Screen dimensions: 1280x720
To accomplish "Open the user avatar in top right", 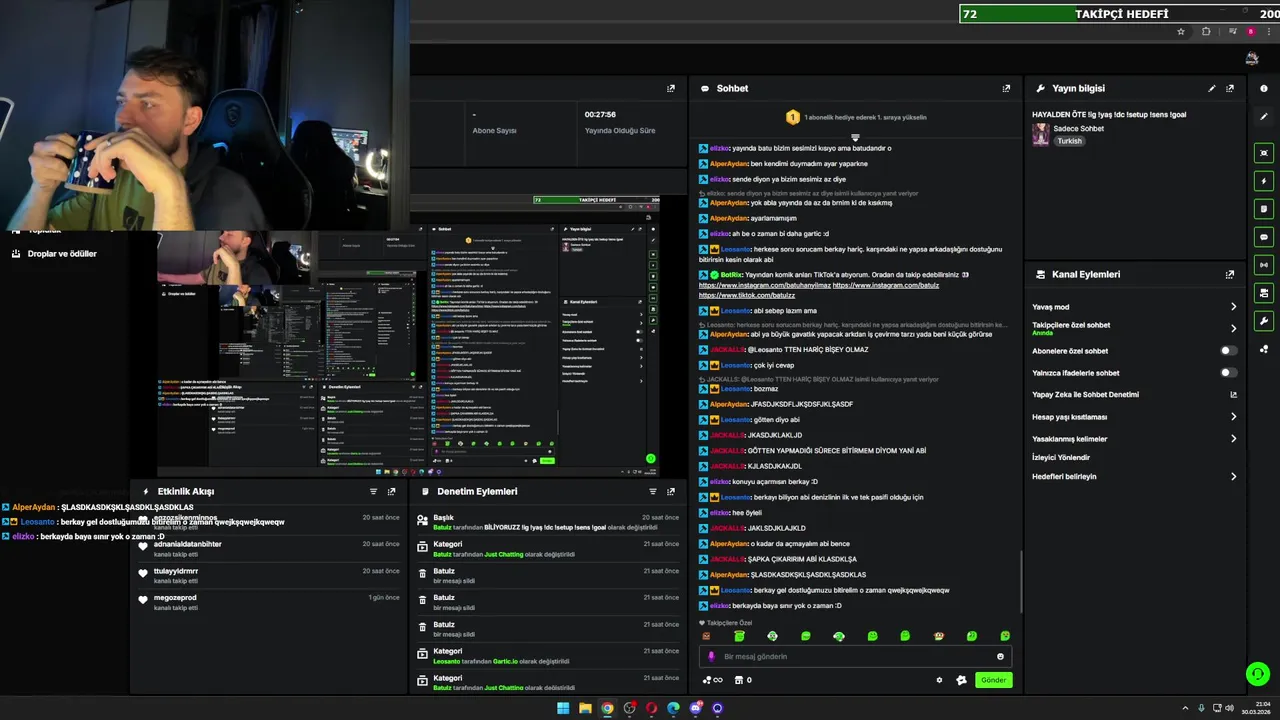I will point(1252,59).
